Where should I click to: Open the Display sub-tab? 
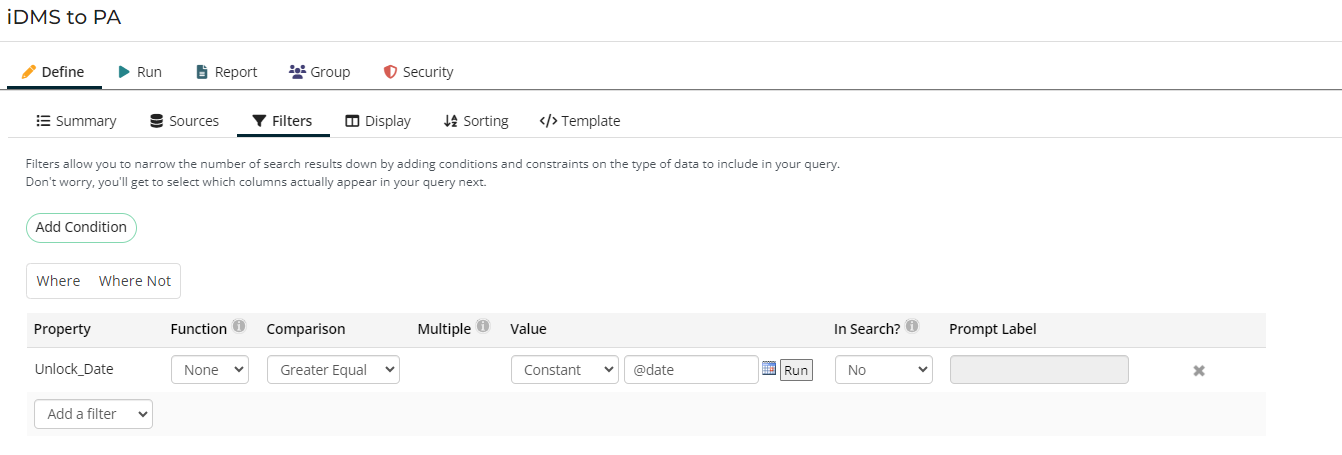(378, 121)
